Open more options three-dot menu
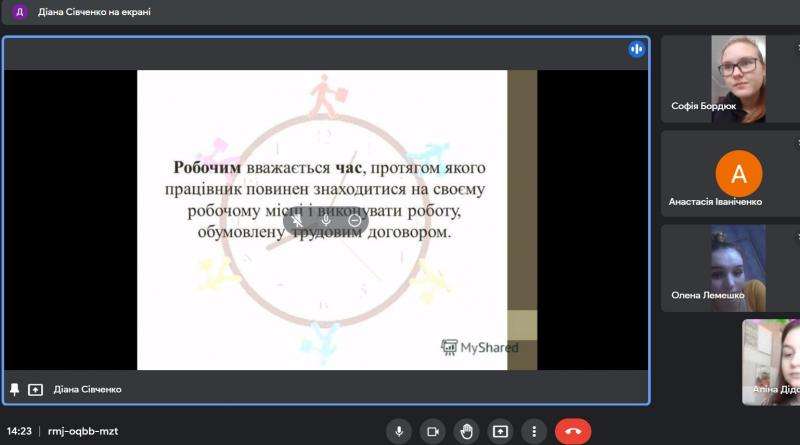This screenshot has height=445, width=800. click(x=532, y=431)
